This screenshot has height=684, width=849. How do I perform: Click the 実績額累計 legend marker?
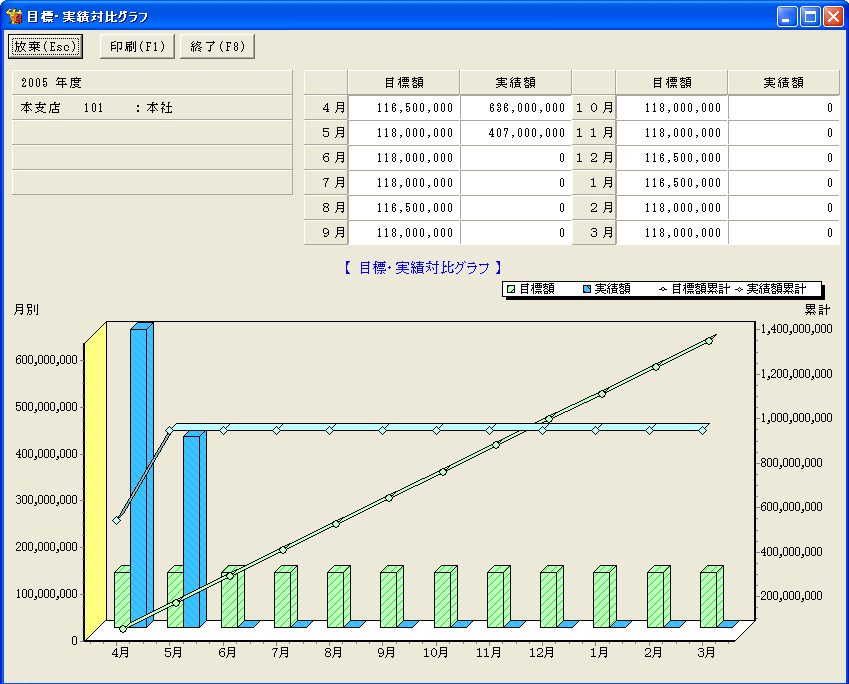tap(739, 290)
